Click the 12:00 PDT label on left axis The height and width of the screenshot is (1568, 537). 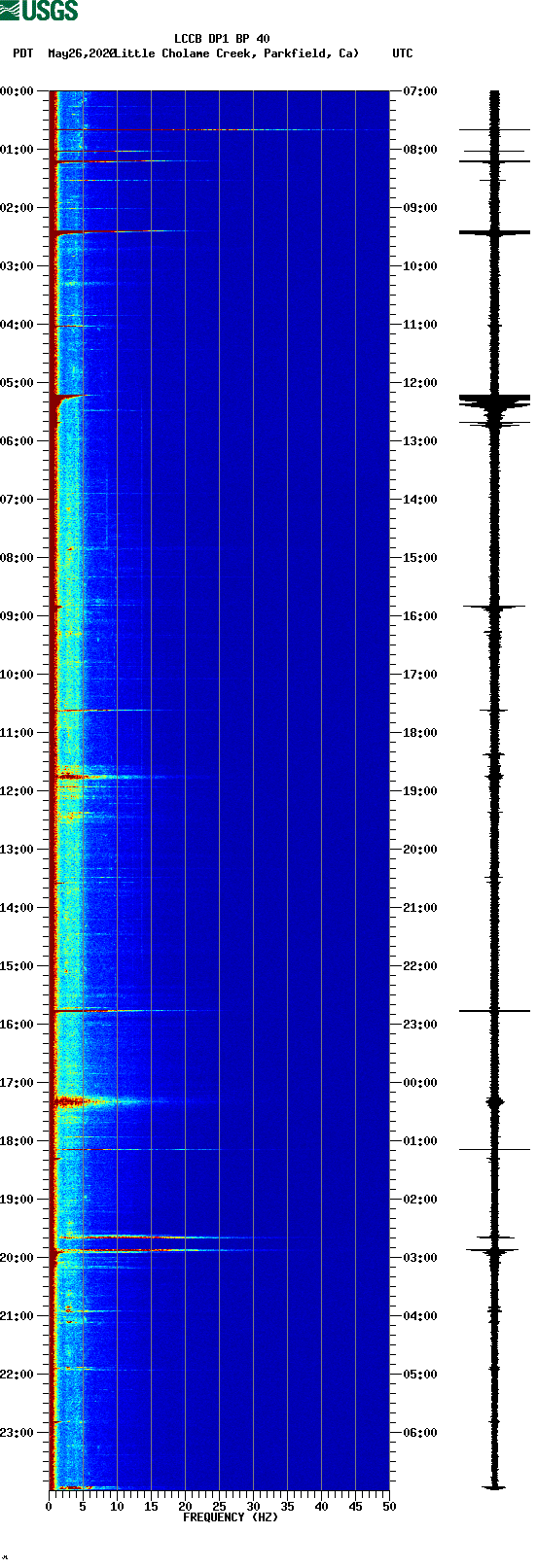click(x=18, y=791)
